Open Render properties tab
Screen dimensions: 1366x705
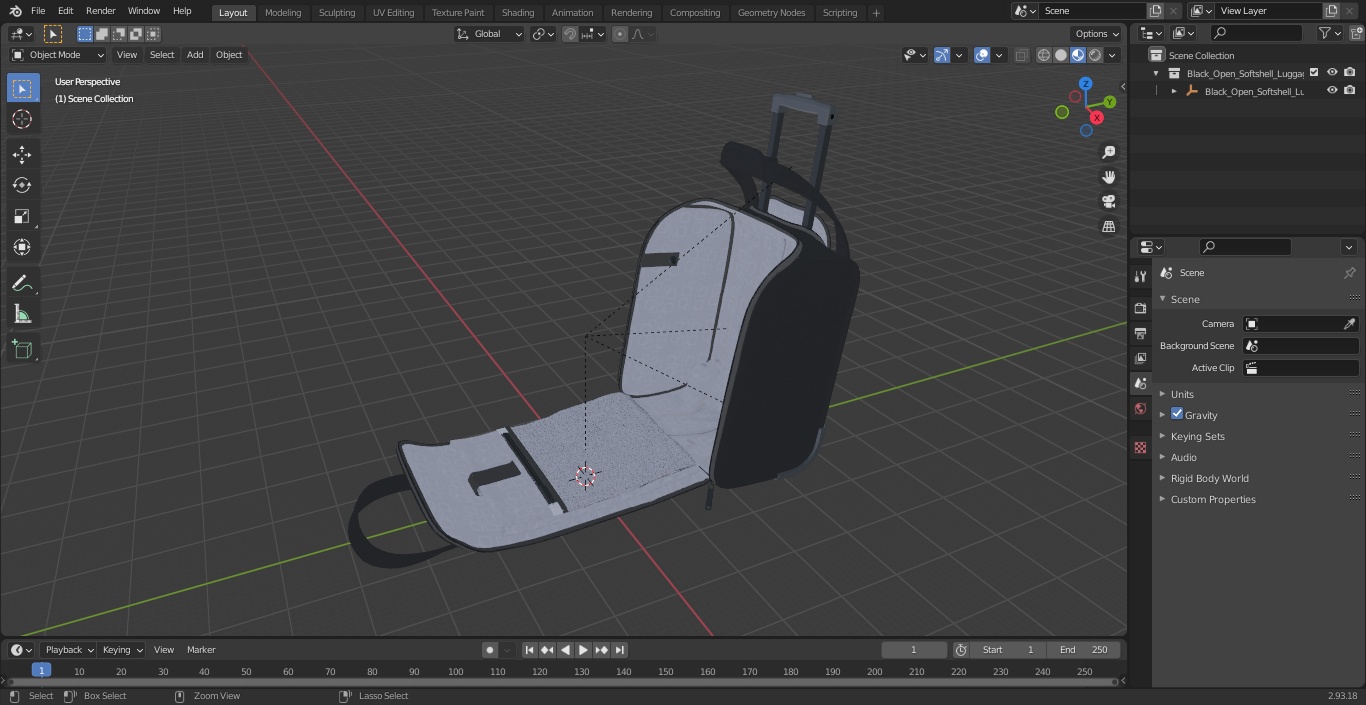[x=1140, y=308]
